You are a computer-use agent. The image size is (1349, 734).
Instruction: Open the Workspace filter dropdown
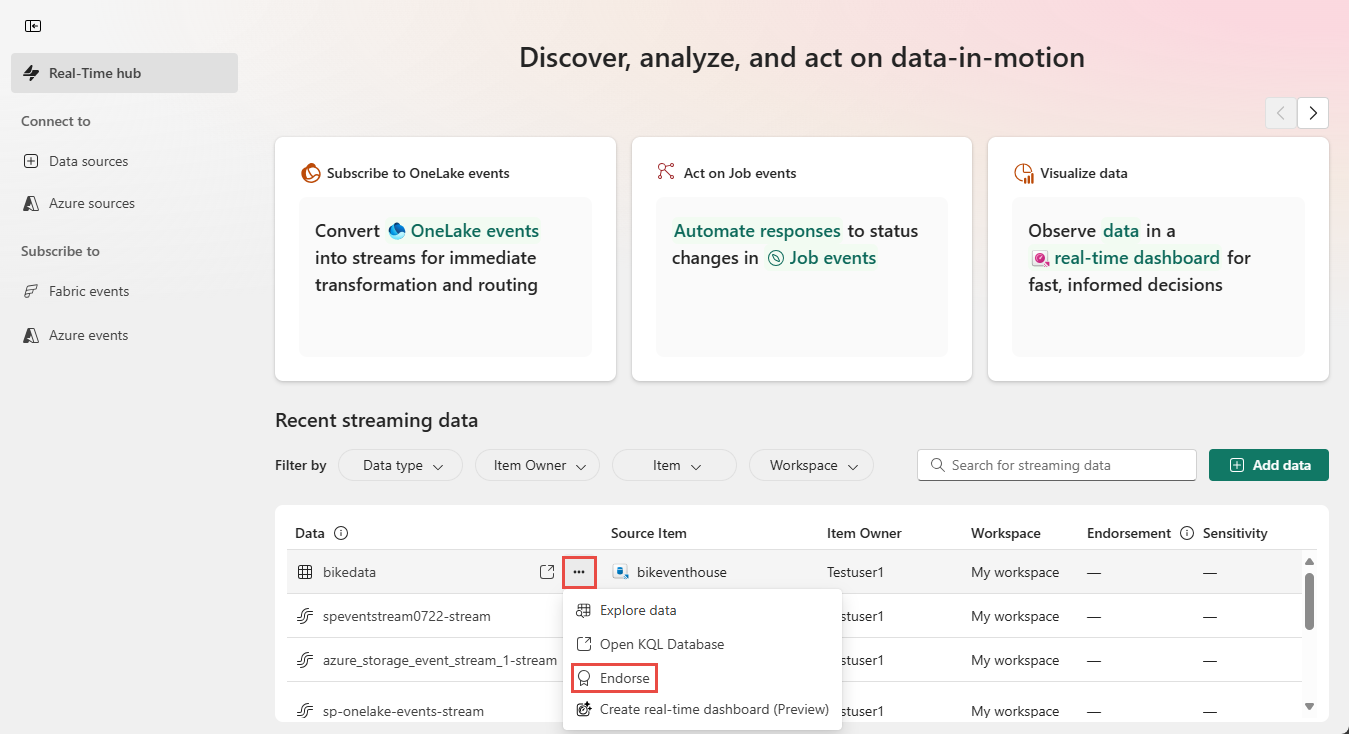coord(811,465)
